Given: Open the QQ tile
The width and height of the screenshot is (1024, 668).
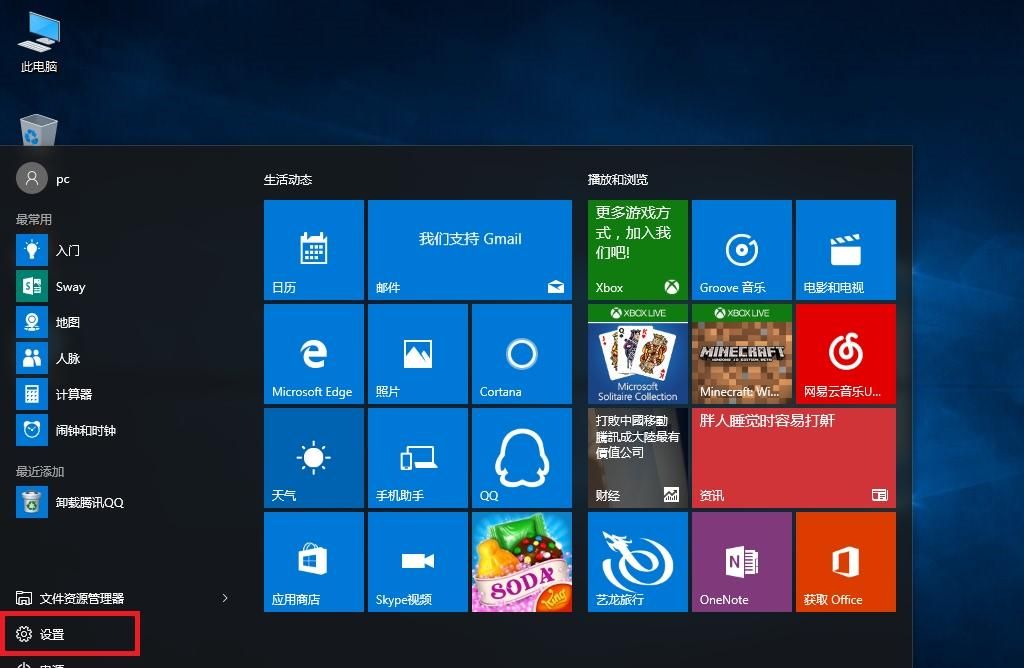Looking at the screenshot, I should tap(521, 457).
